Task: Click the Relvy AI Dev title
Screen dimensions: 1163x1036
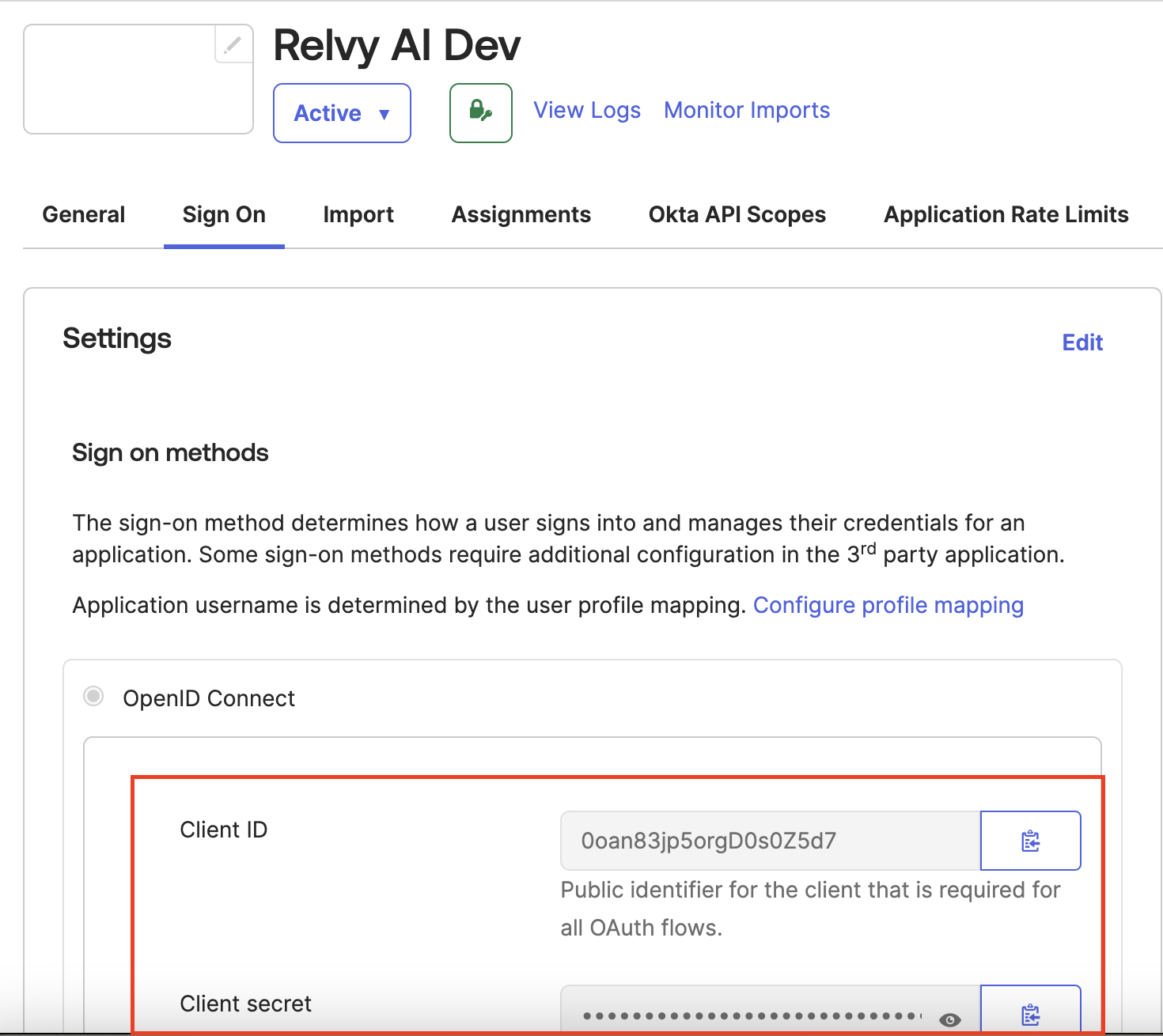Action: [x=397, y=45]
